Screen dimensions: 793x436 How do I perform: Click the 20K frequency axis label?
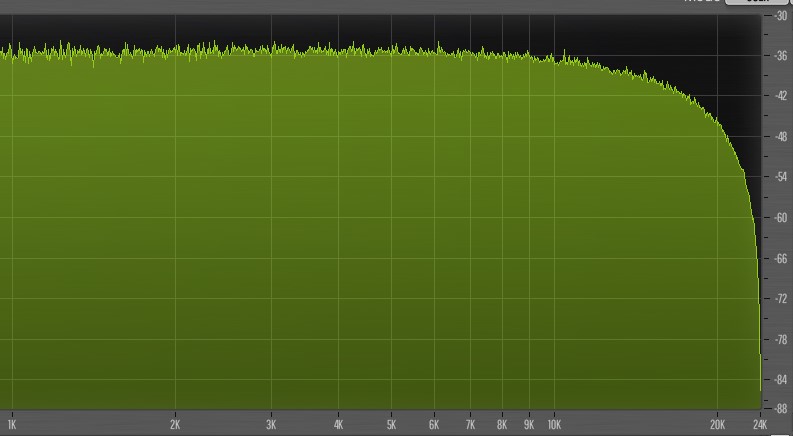pyautogui.click(x=717, y=425)
